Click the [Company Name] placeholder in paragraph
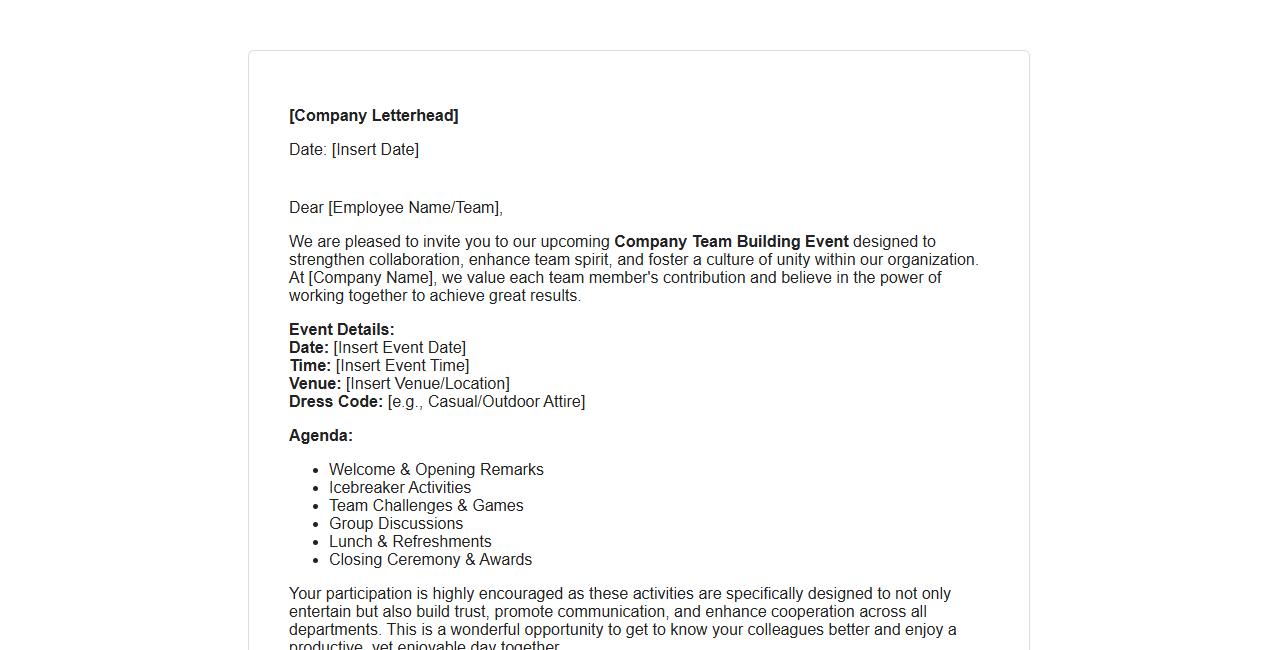This screenshot has height=650, width=1278. [x=371, y=278]
